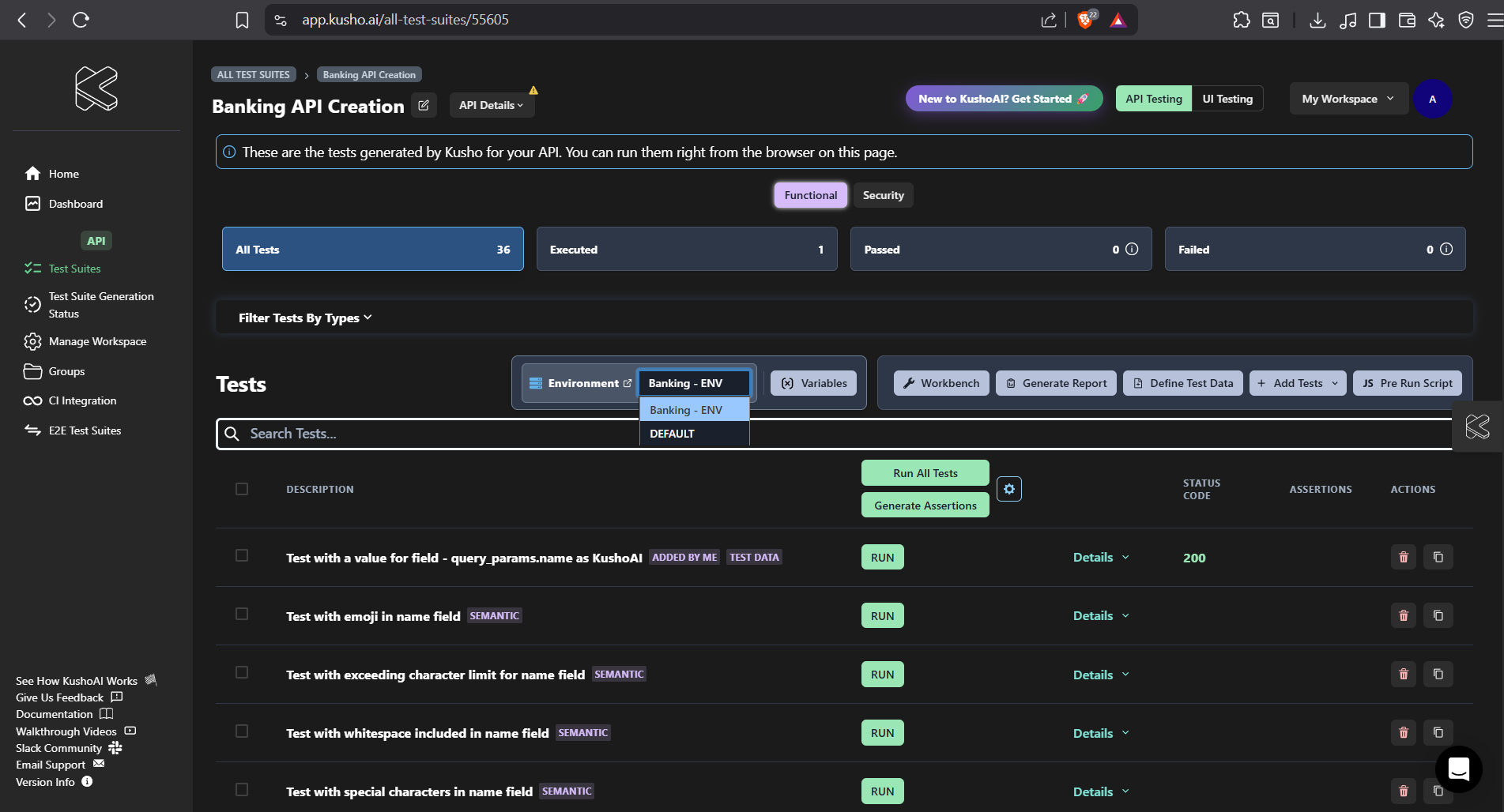Expand Details for query_params.name test
The height and width of the screenshot is (812, 1504).
point(1101,557)
